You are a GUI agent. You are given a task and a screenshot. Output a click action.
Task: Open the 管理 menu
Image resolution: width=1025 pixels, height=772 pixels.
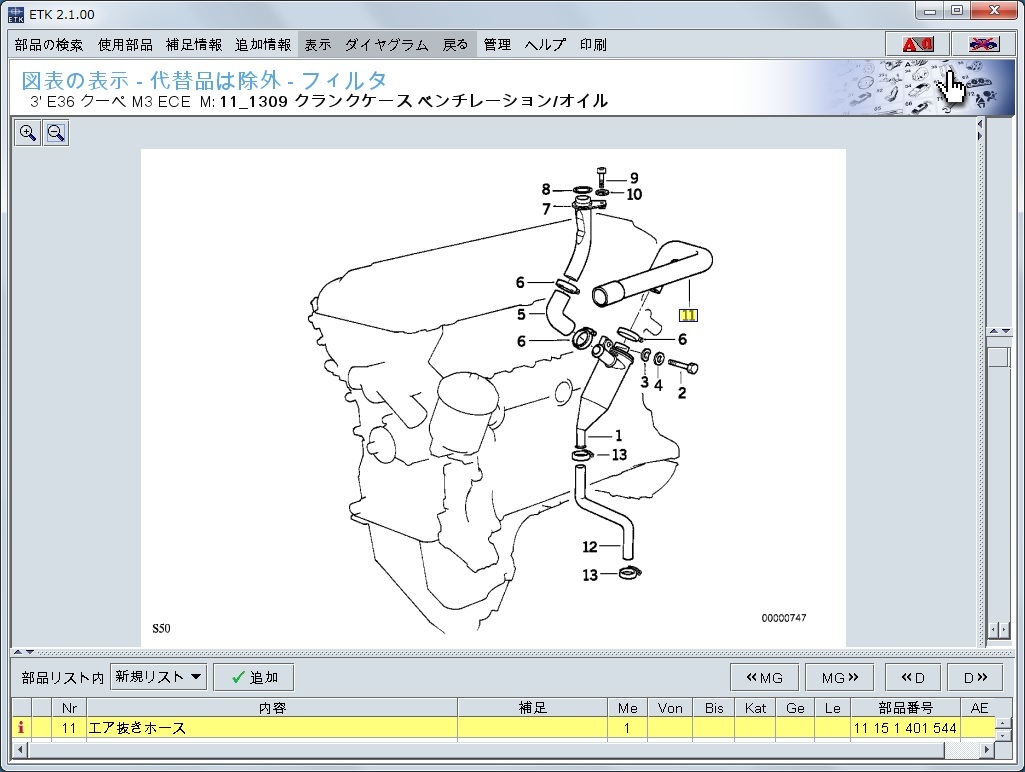[x=497, y=44]
